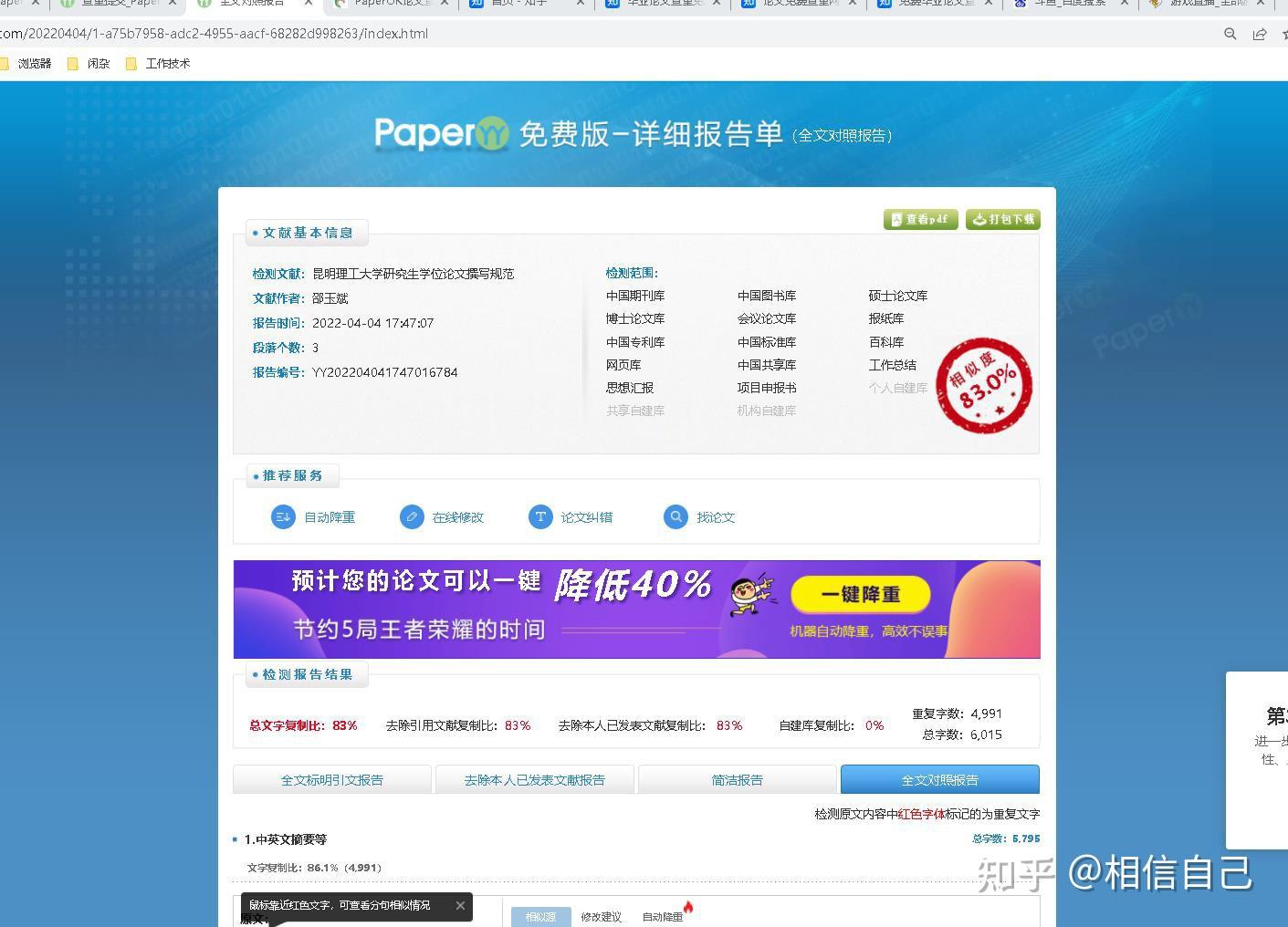The width and height of the screenshot is (1288, 927).
Task: Click the 在线修改 pencil icon
Action: pyautogui.click(x=412, y=517)
